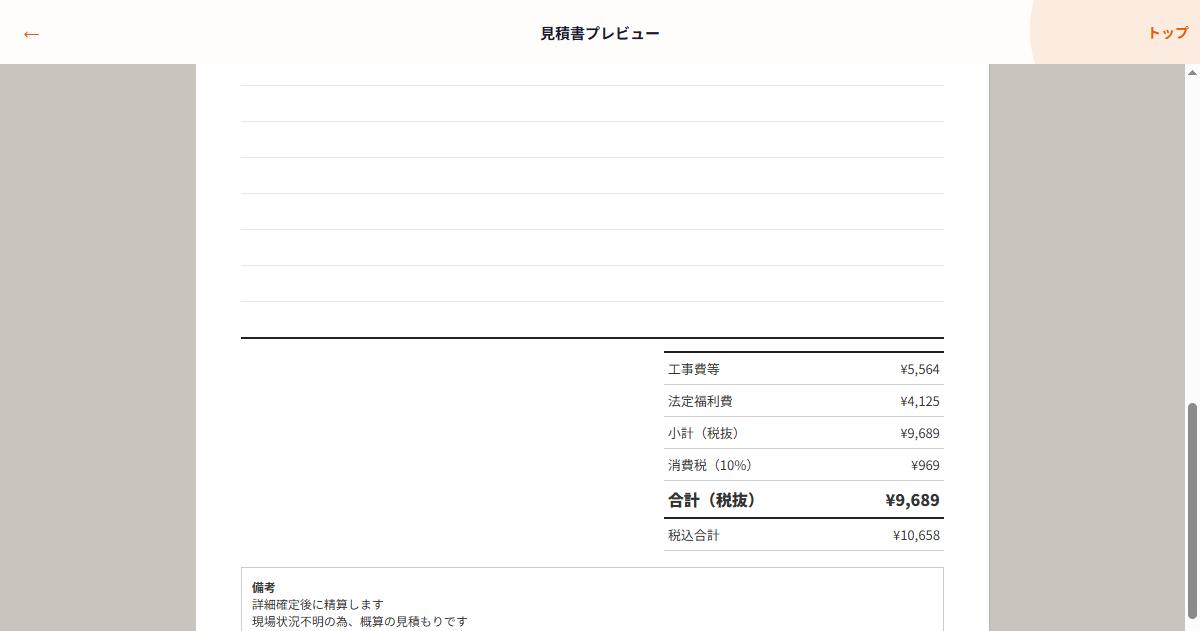Click the 詳細確定後に精算します note line

click(318, 605)
